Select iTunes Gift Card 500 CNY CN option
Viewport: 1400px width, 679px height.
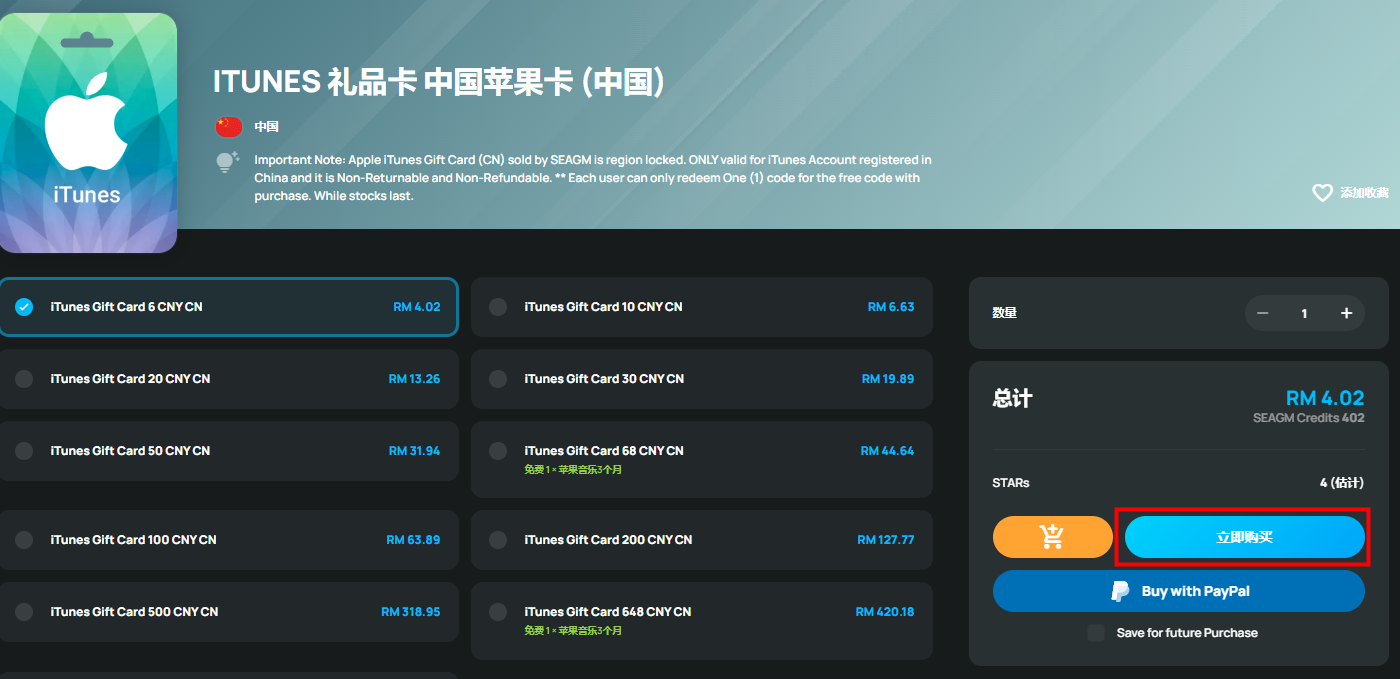[x=229, y=612]
